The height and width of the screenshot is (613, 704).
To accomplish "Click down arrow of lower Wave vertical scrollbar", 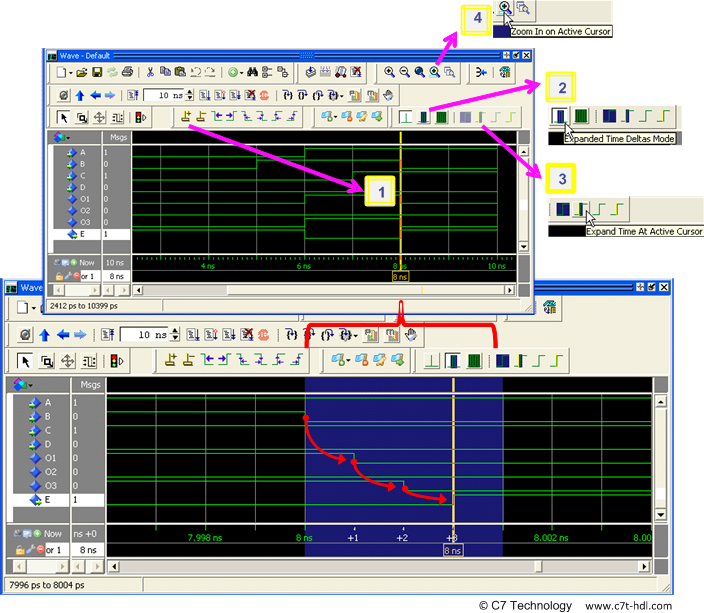I will click(x=660, y=514).
